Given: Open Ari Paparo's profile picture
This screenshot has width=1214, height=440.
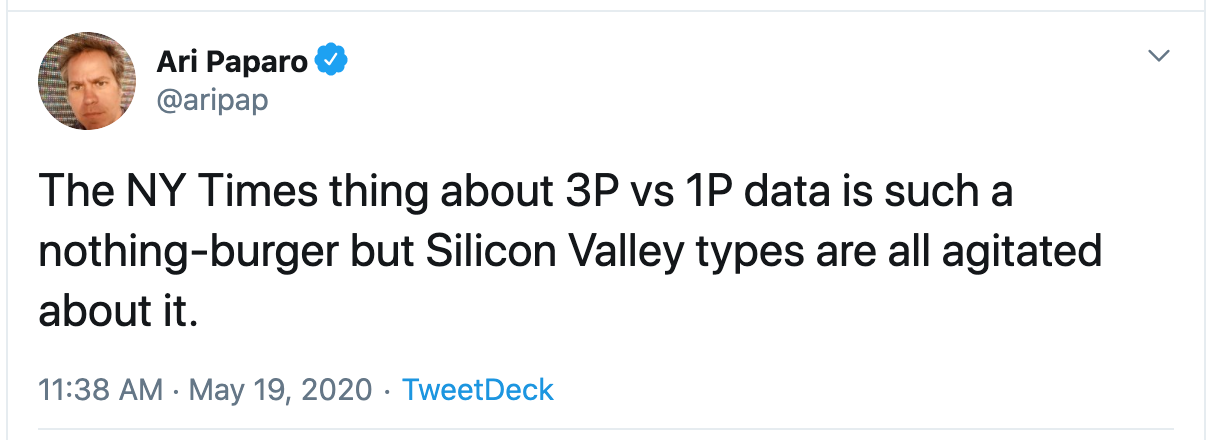Looking at the screenshot, I should tap(87, 80).
